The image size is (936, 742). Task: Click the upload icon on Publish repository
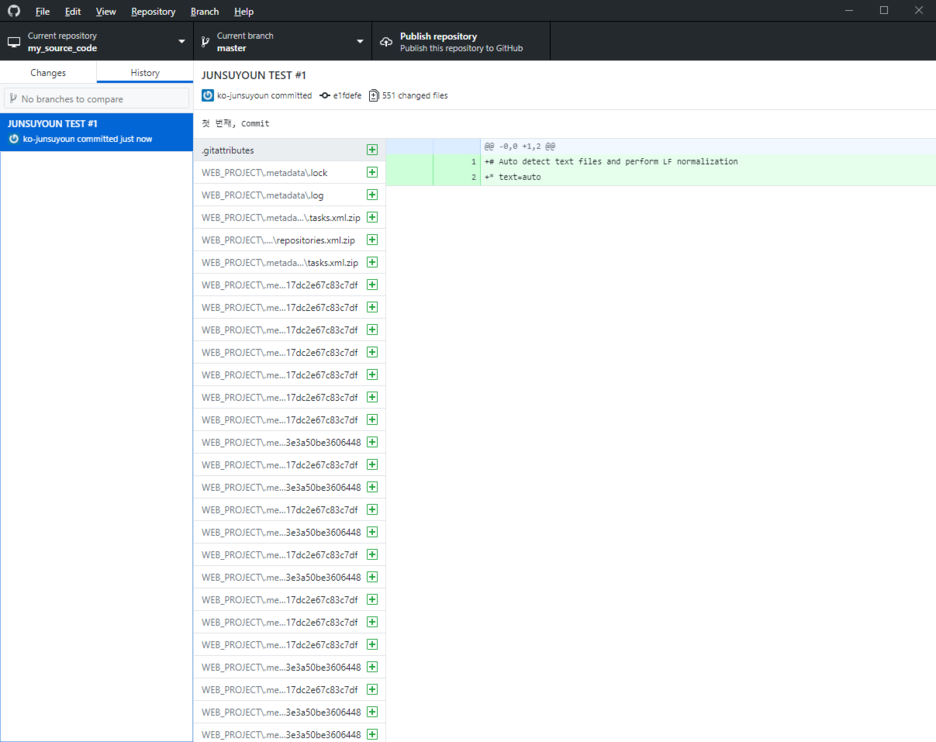(385, 41)
